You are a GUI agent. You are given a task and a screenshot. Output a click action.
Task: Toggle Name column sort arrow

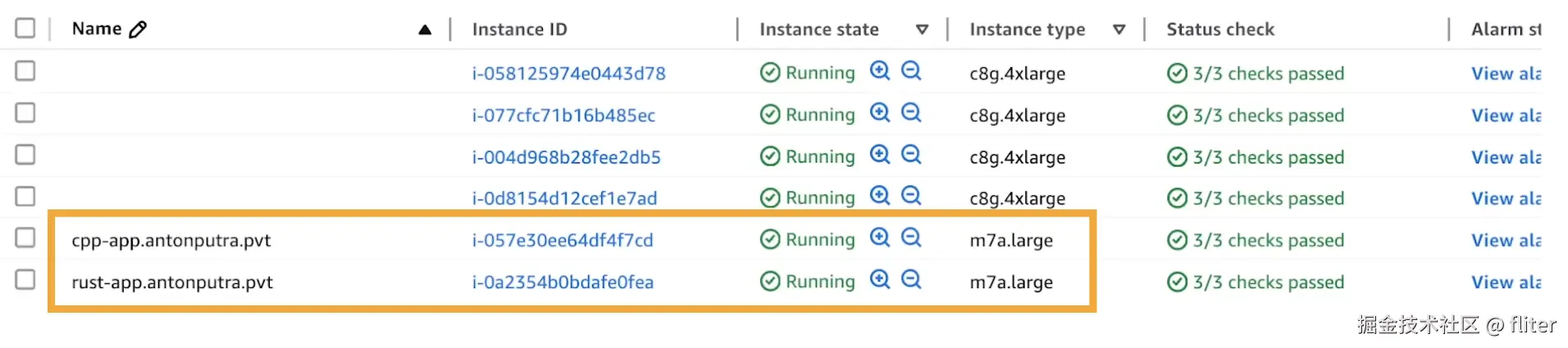pos(425,30)
